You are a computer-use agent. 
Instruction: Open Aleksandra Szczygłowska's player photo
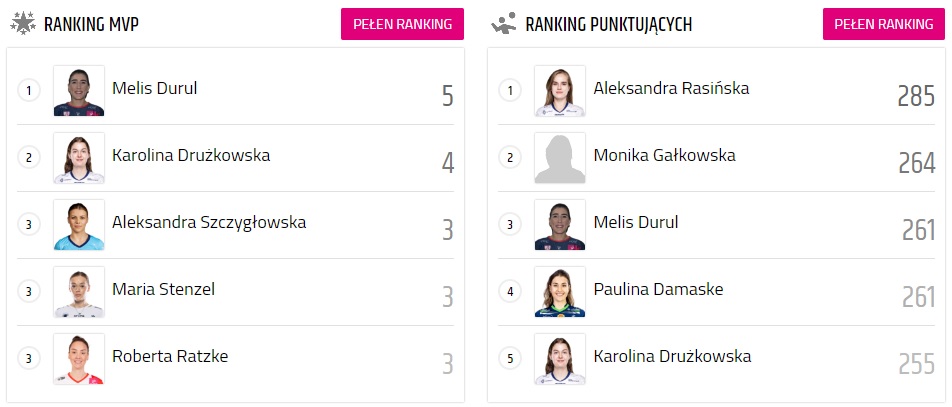(x=79, y=225)
